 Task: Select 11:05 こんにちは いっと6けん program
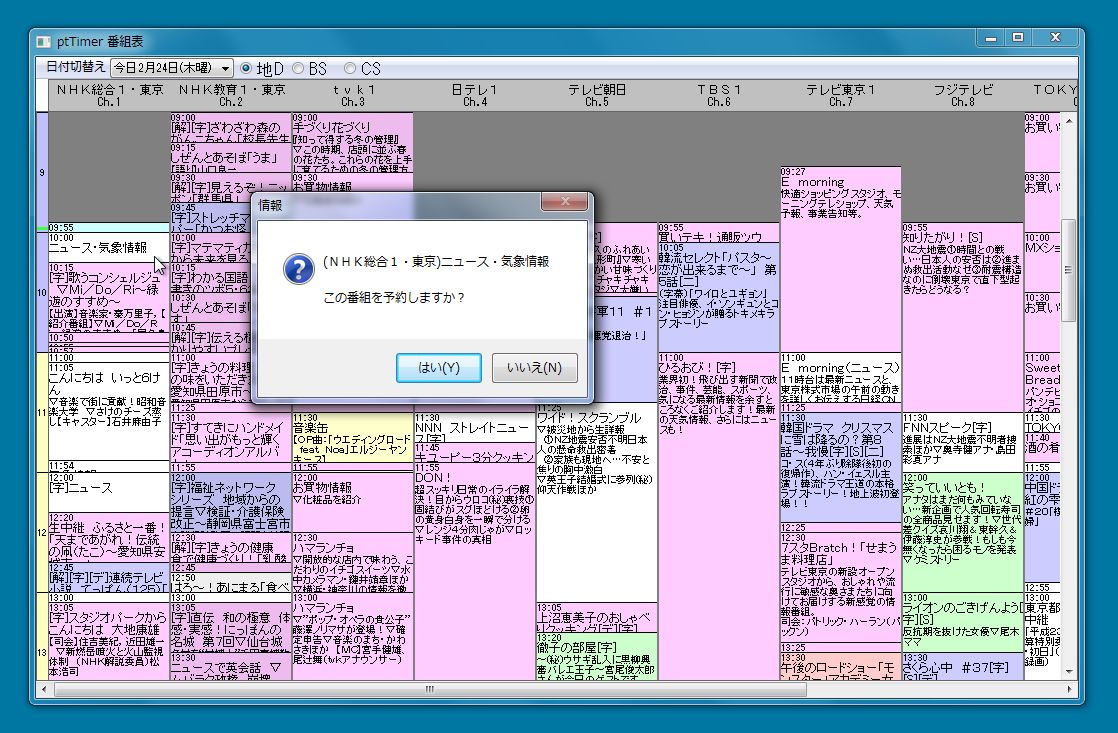tap(108, 411)
